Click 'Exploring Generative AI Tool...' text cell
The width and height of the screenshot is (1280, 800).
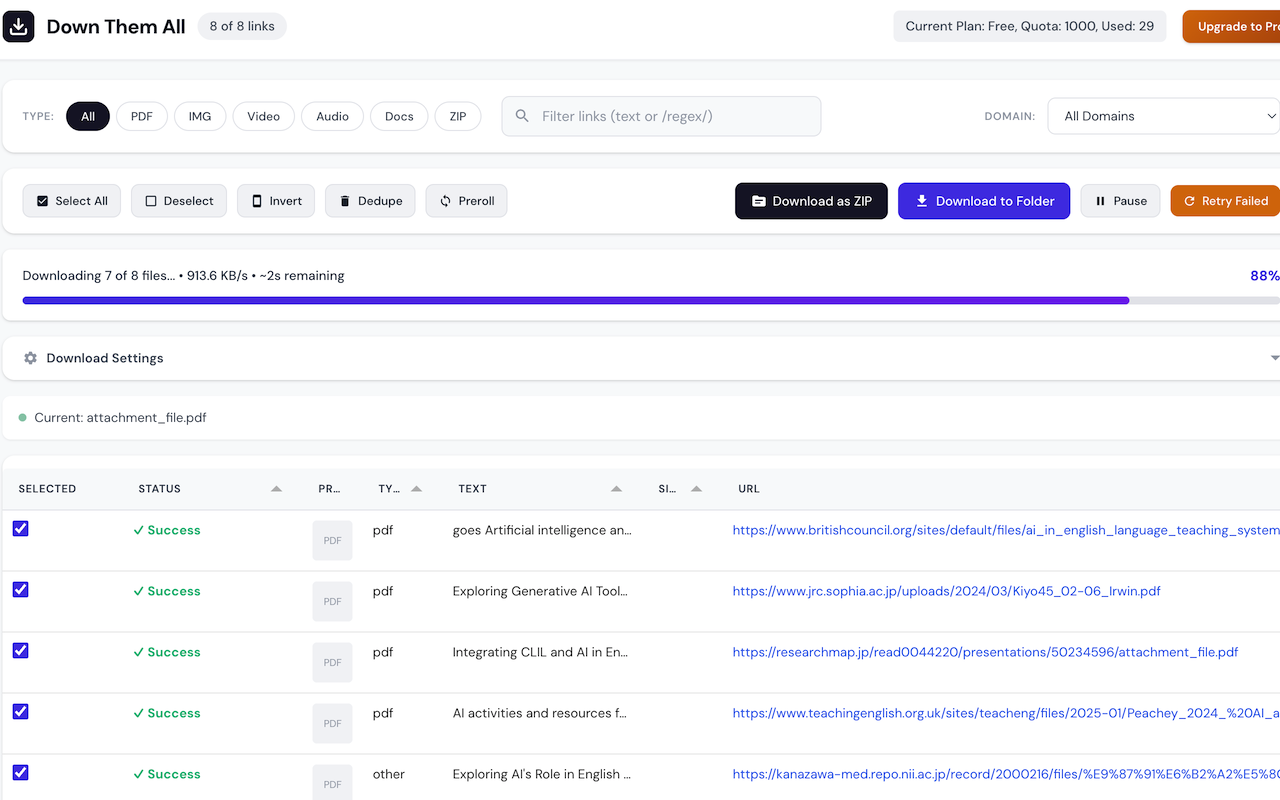point(540,591)
